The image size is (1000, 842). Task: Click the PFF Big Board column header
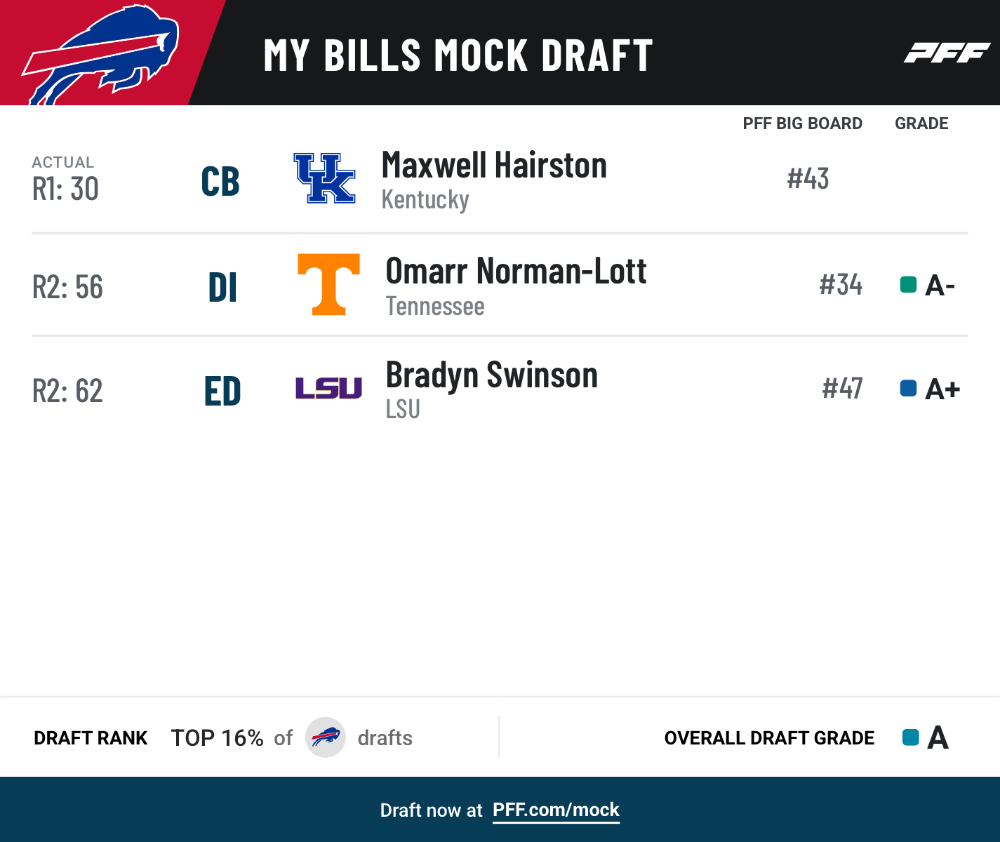(802, 123)
